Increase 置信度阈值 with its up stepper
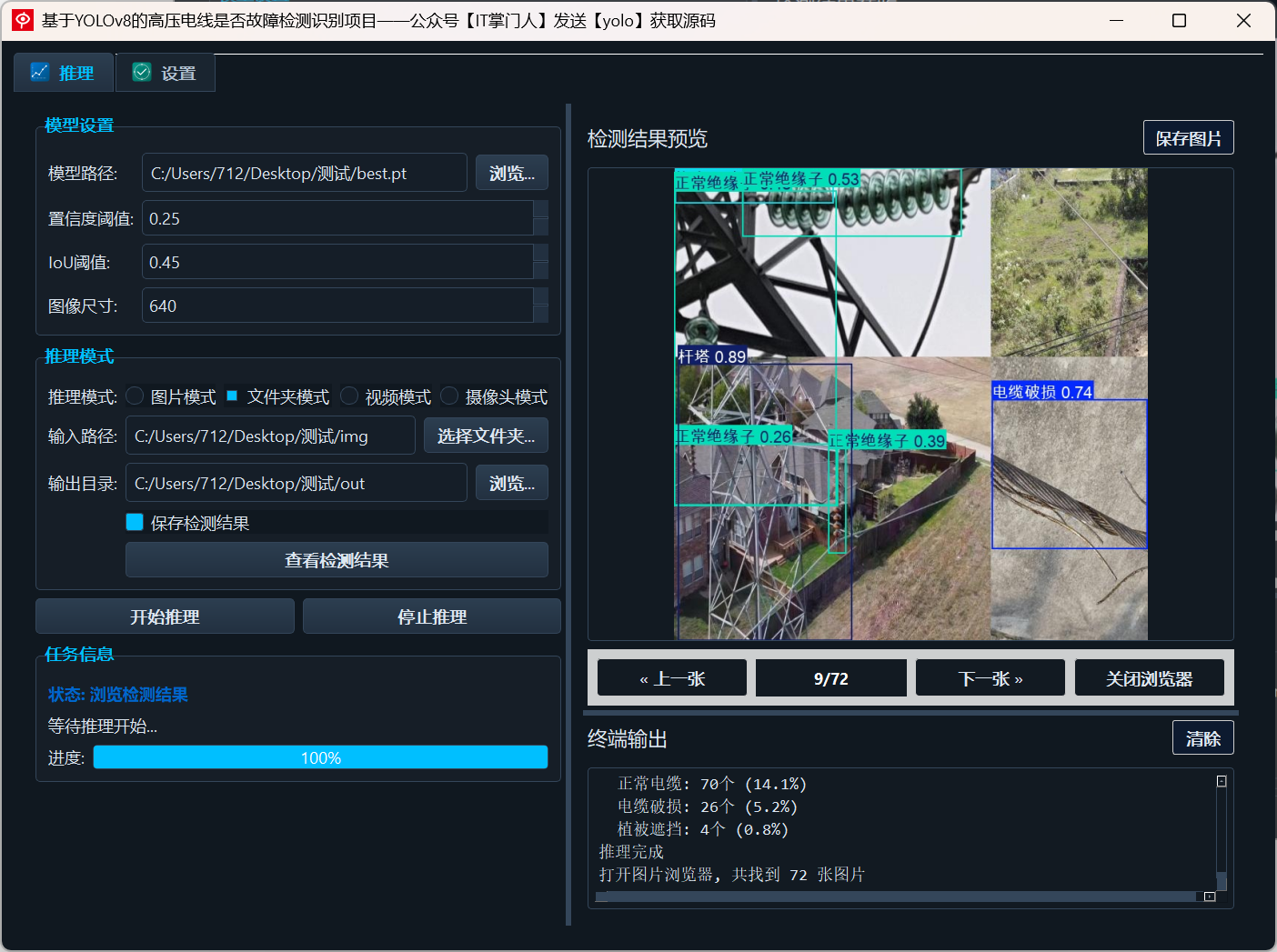 pos(542,209)
